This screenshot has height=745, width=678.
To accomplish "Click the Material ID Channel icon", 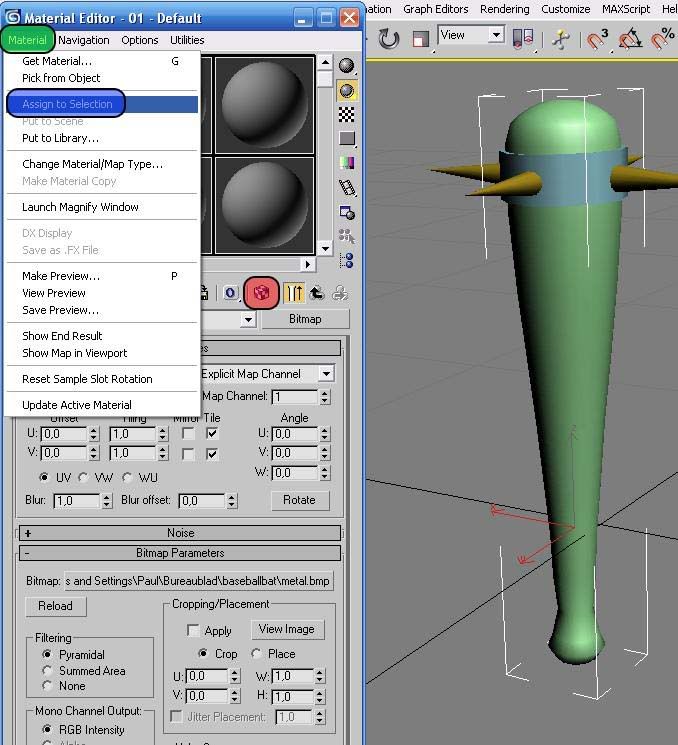I will (x=230, y=293).
